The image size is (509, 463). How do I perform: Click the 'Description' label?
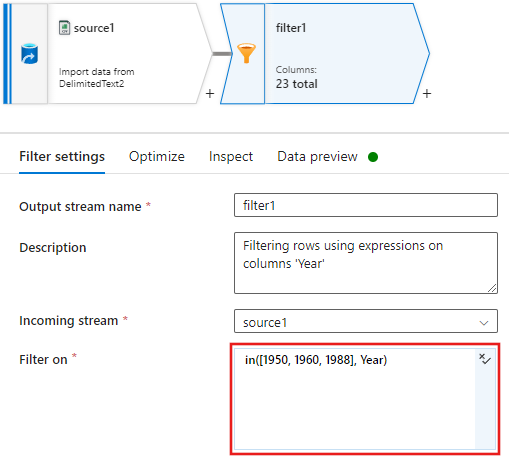click(53, 248)
